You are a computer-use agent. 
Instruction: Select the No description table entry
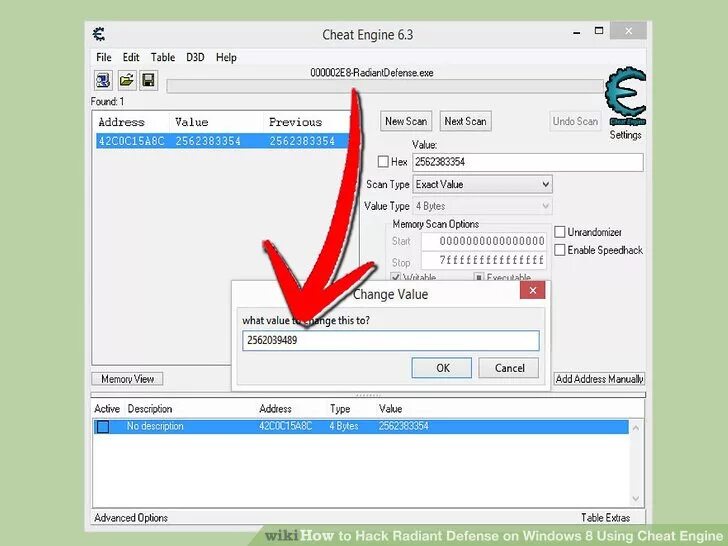(361, 426)
